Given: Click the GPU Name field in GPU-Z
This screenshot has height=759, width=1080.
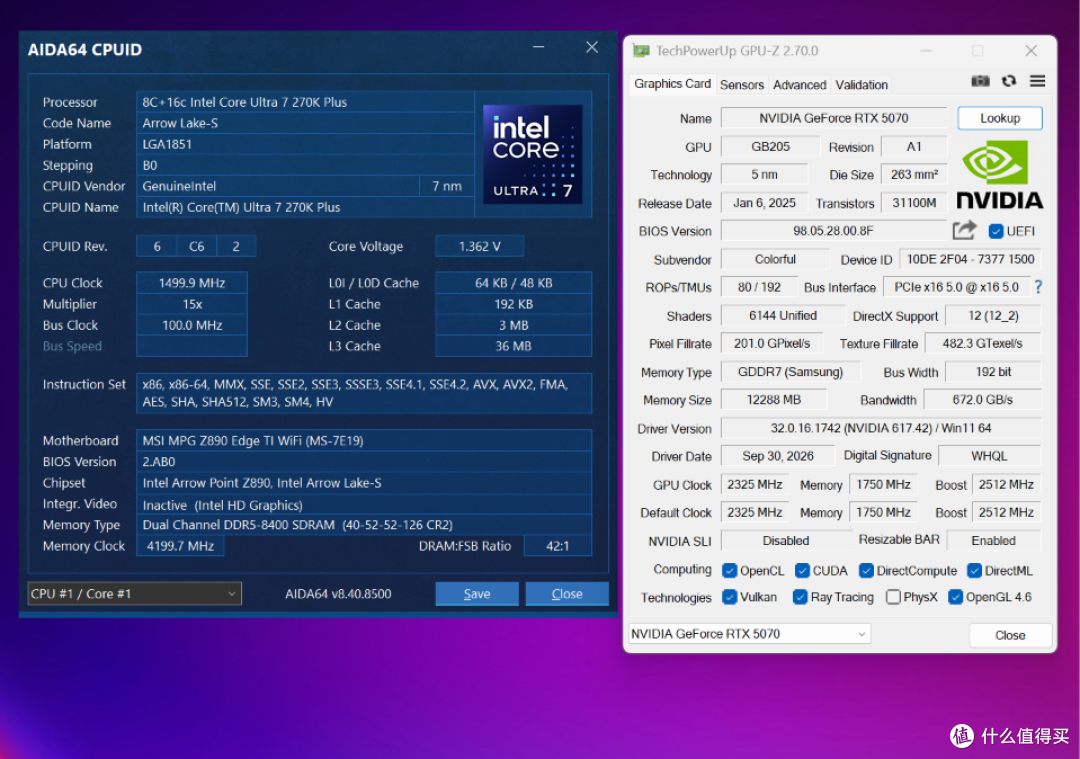Looking at the screenshot, I should (x=833, y=118).
